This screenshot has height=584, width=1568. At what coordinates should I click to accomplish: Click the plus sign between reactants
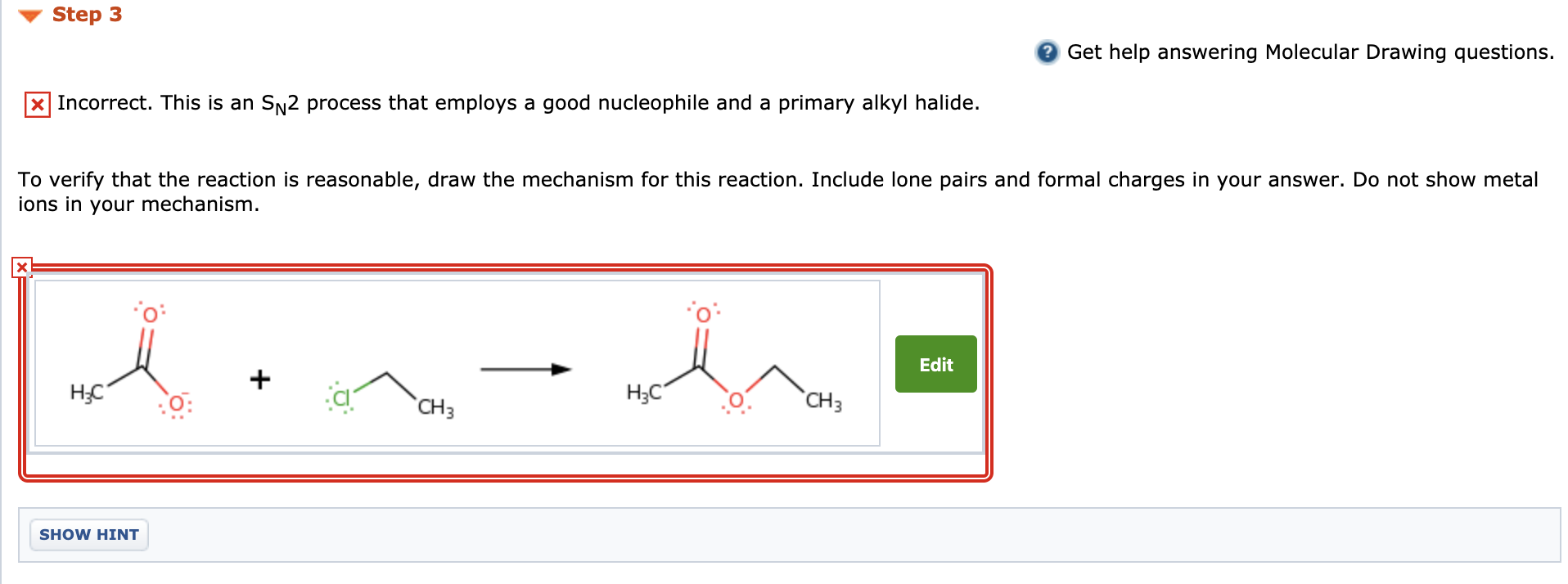pos(259,379)
